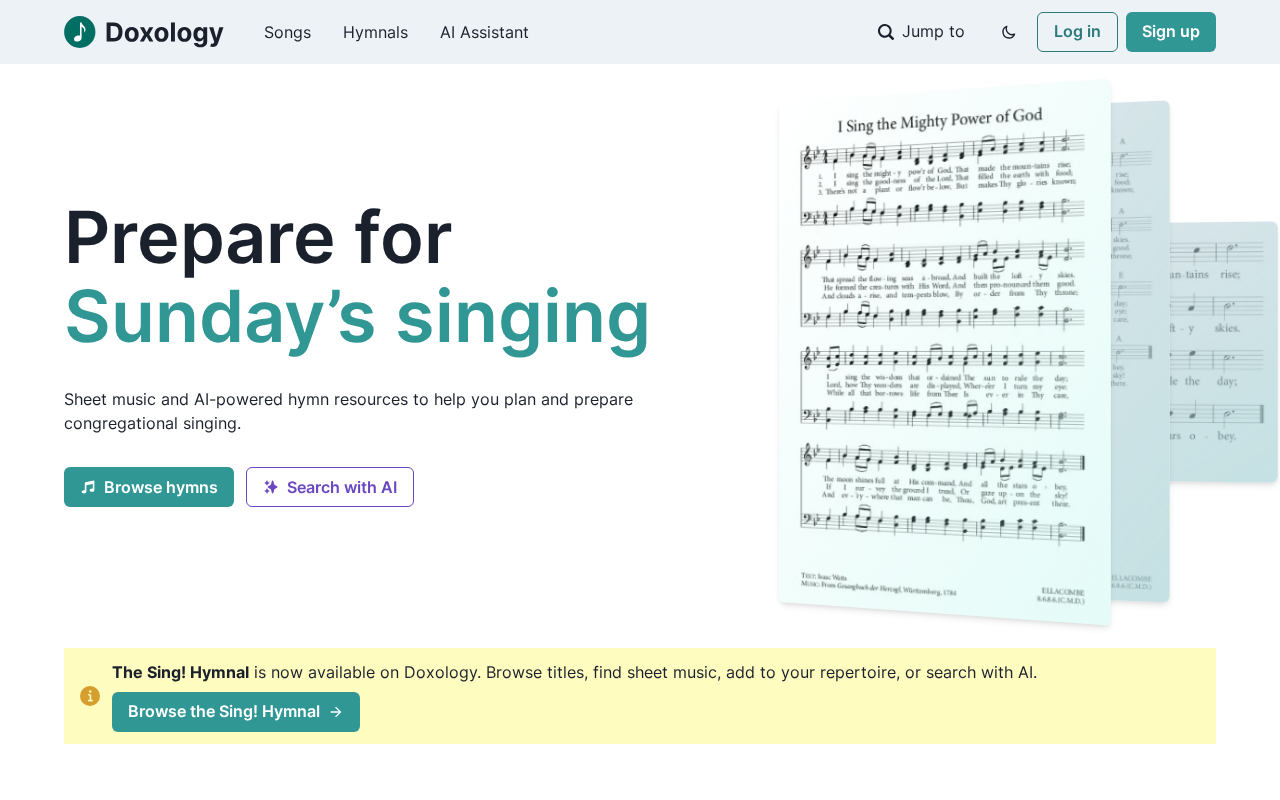Click the Doxology music note logo icon
Viewport: 1280px width, 800px height.
[x=80, y=32]
